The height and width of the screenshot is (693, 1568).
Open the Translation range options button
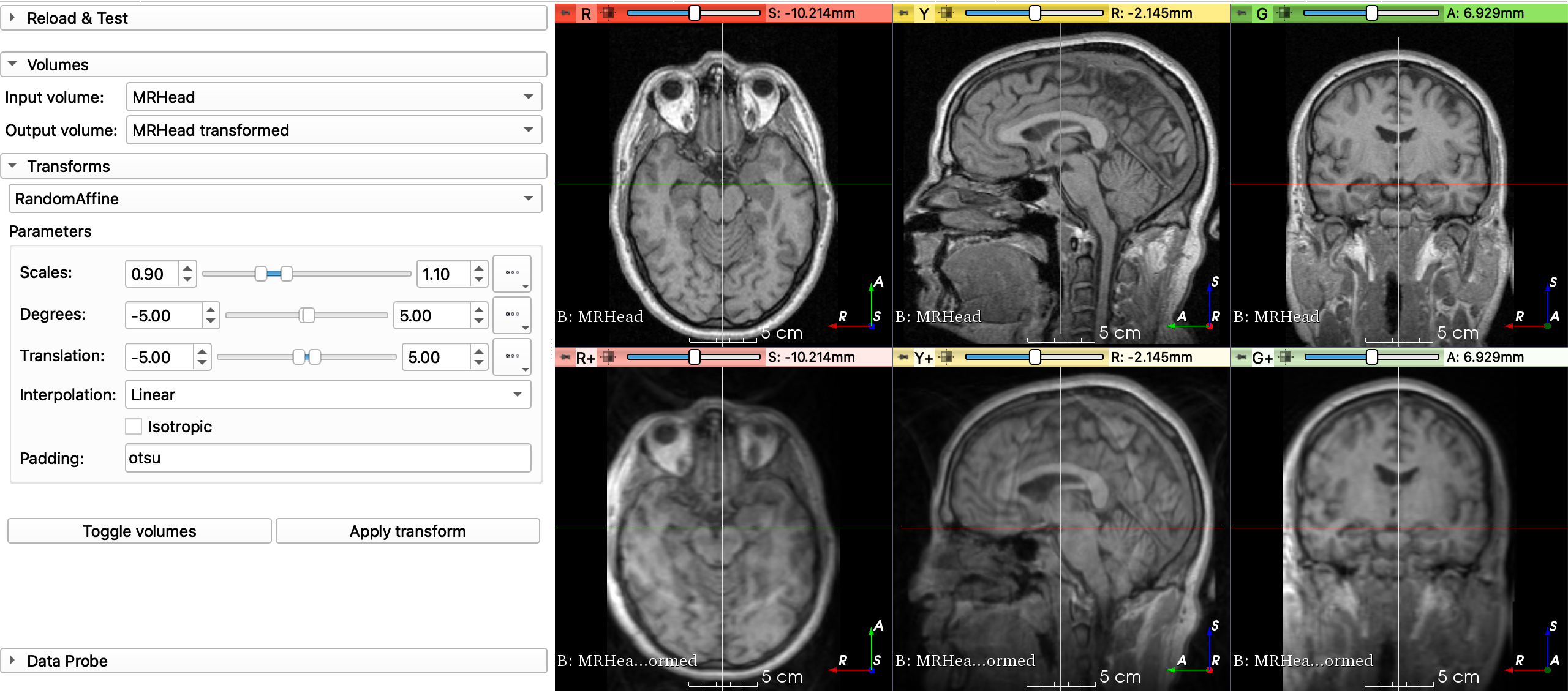(x=513, y=357)
